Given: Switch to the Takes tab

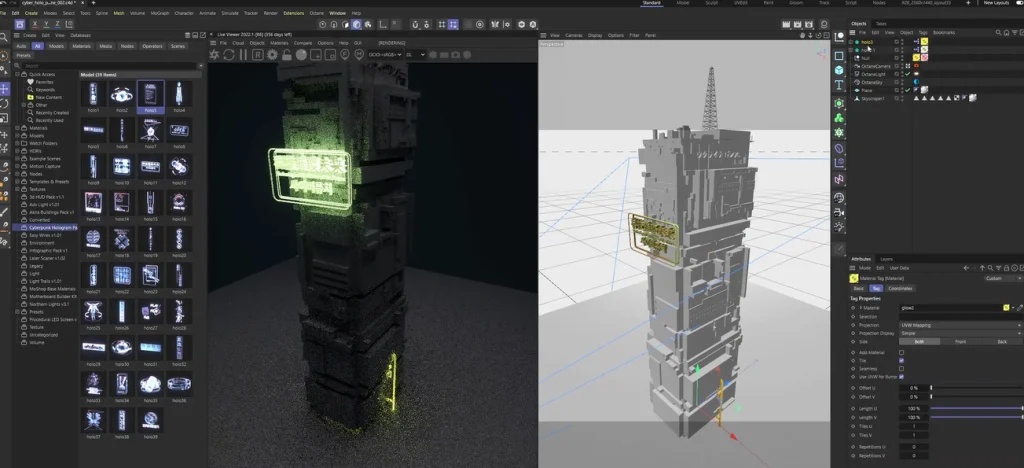Looking at the screenshot, I should click(881, 23).
